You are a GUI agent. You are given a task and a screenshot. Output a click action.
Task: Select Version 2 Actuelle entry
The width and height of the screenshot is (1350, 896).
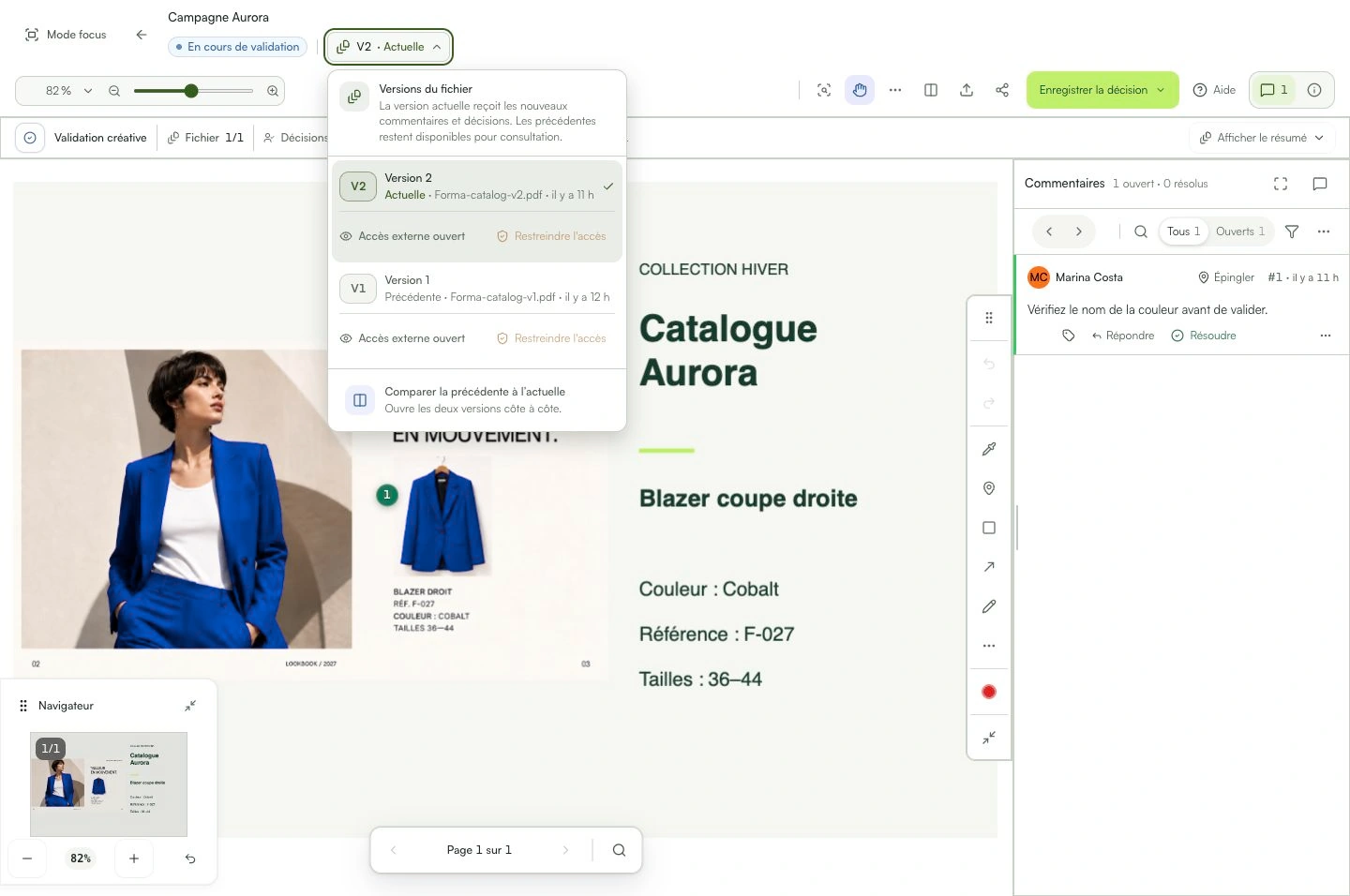476,187
